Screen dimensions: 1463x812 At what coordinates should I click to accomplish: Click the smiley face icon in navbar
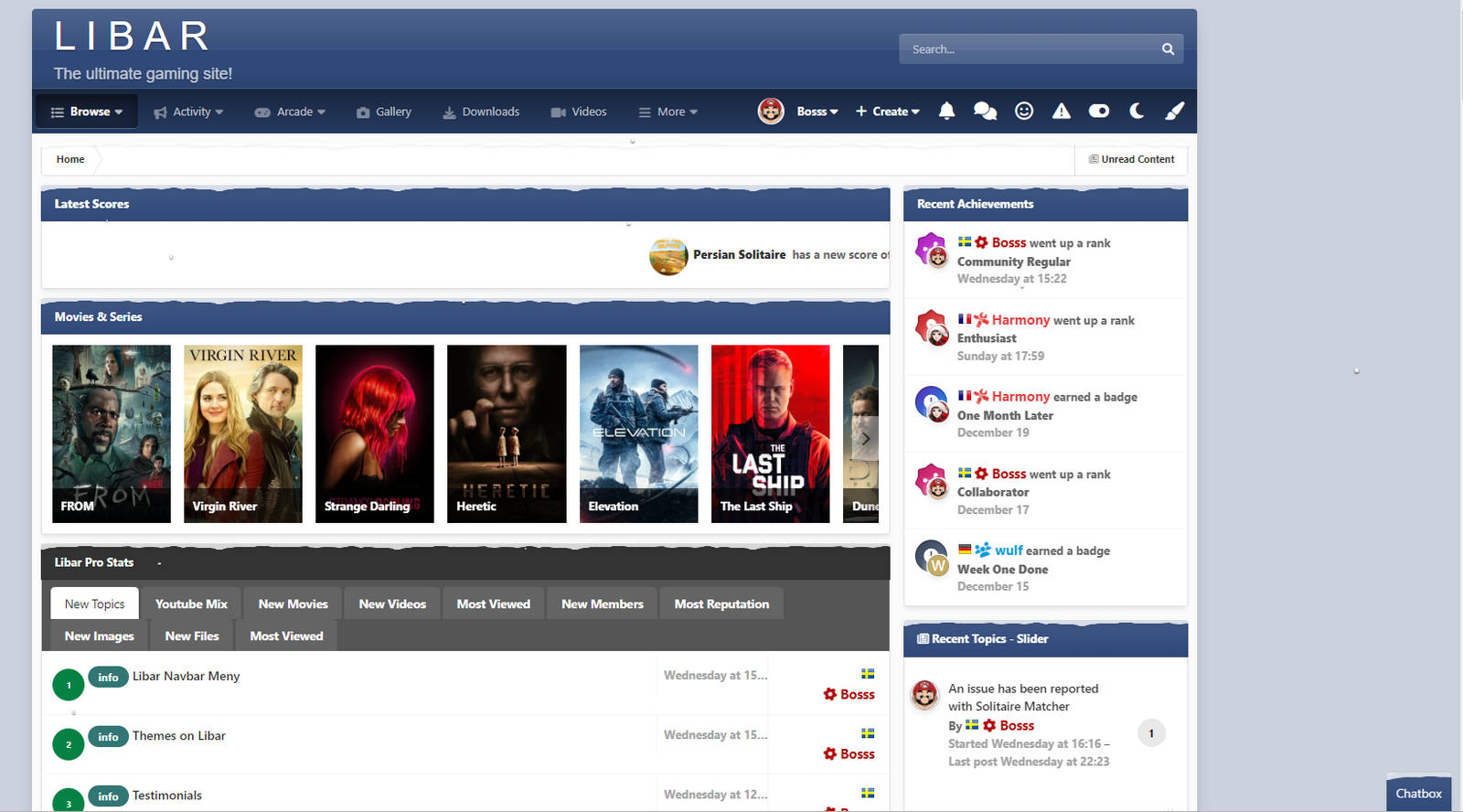tap(1024, 112)
